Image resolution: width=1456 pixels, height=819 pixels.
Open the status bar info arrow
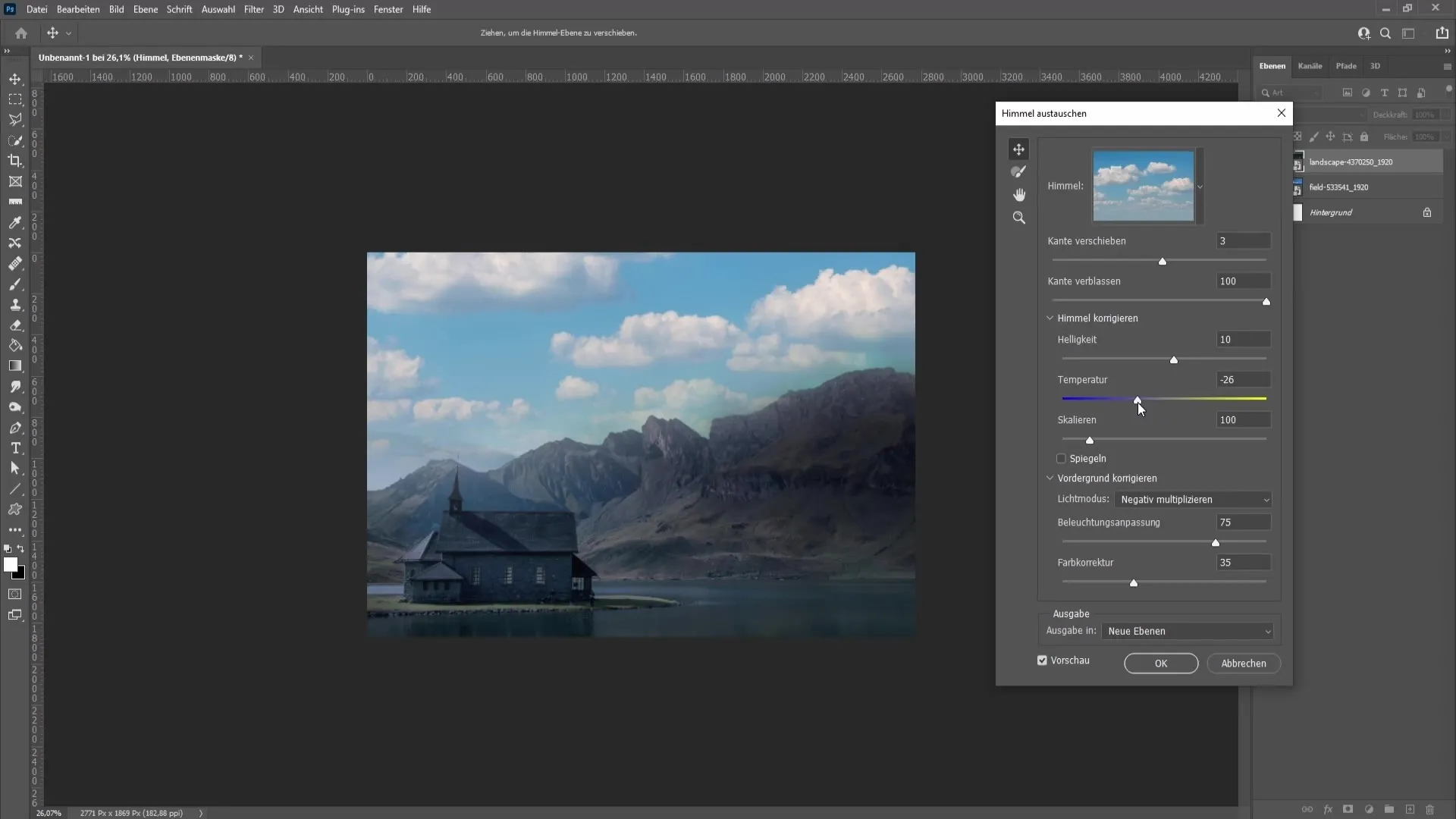(x=201, y=813)
